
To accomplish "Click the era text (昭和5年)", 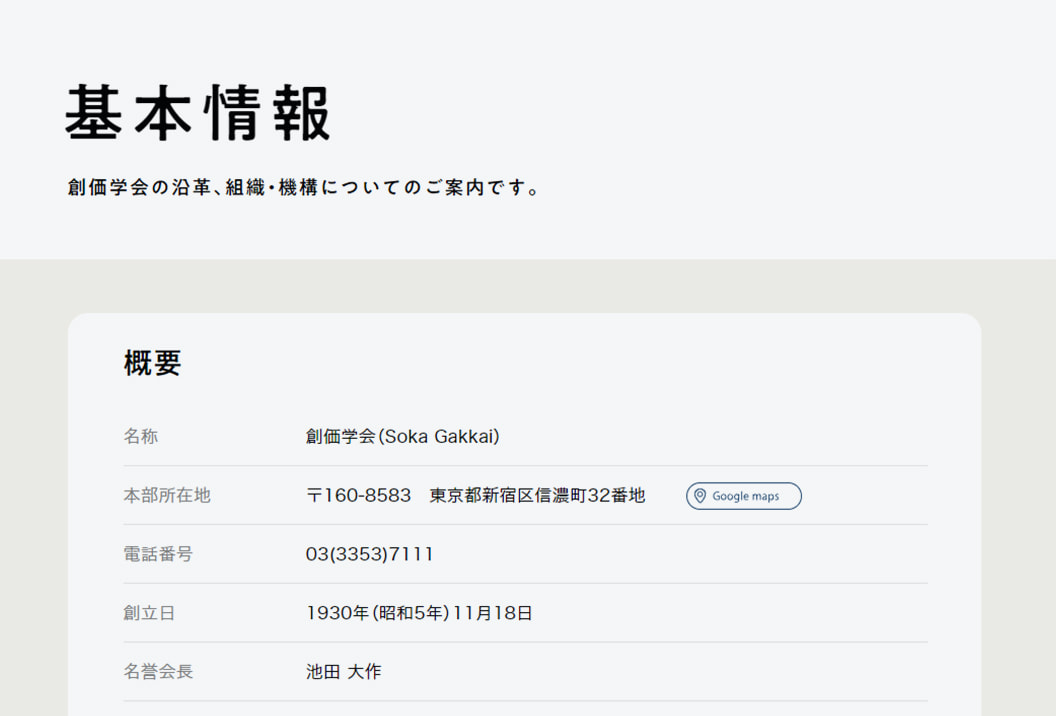I will [411, 613].
